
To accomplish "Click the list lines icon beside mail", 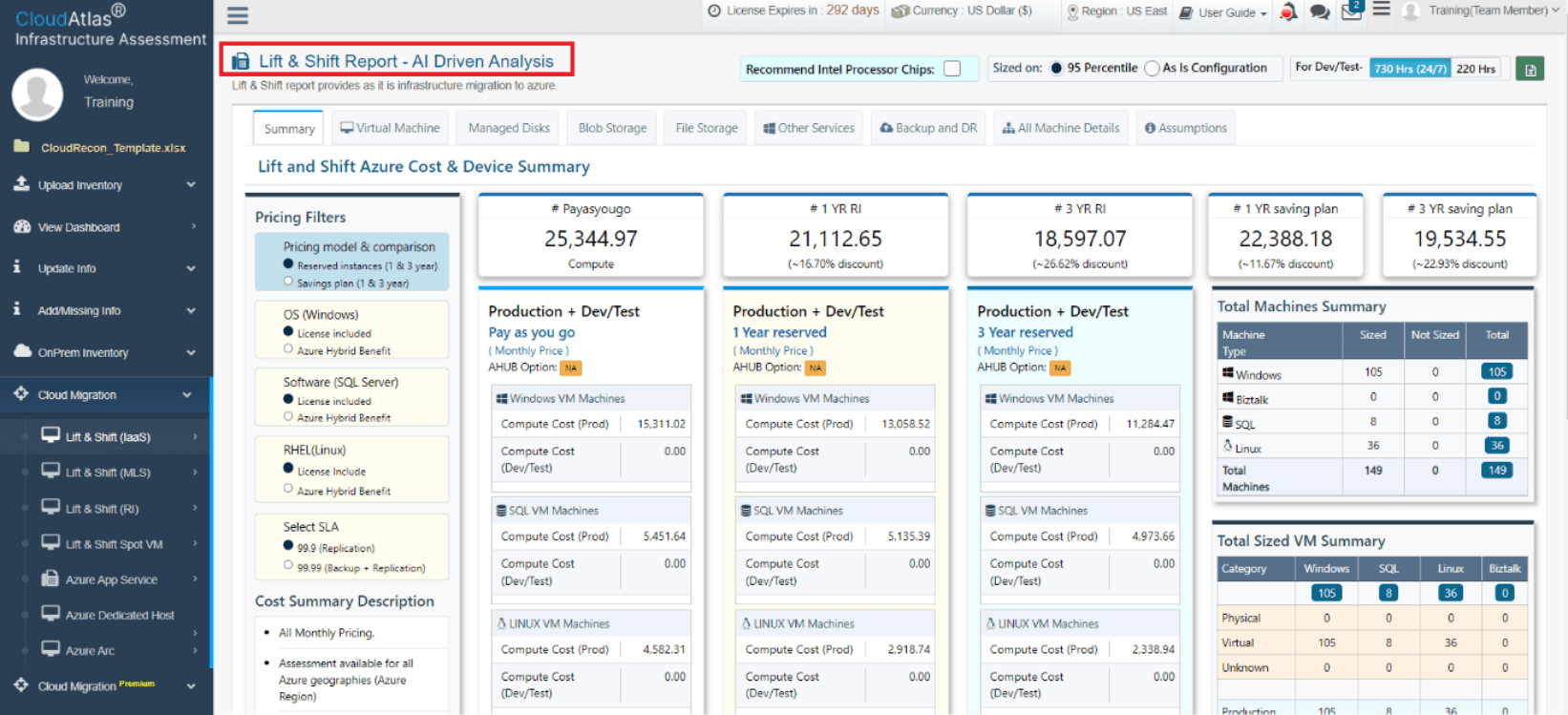I will [1382, 10].
